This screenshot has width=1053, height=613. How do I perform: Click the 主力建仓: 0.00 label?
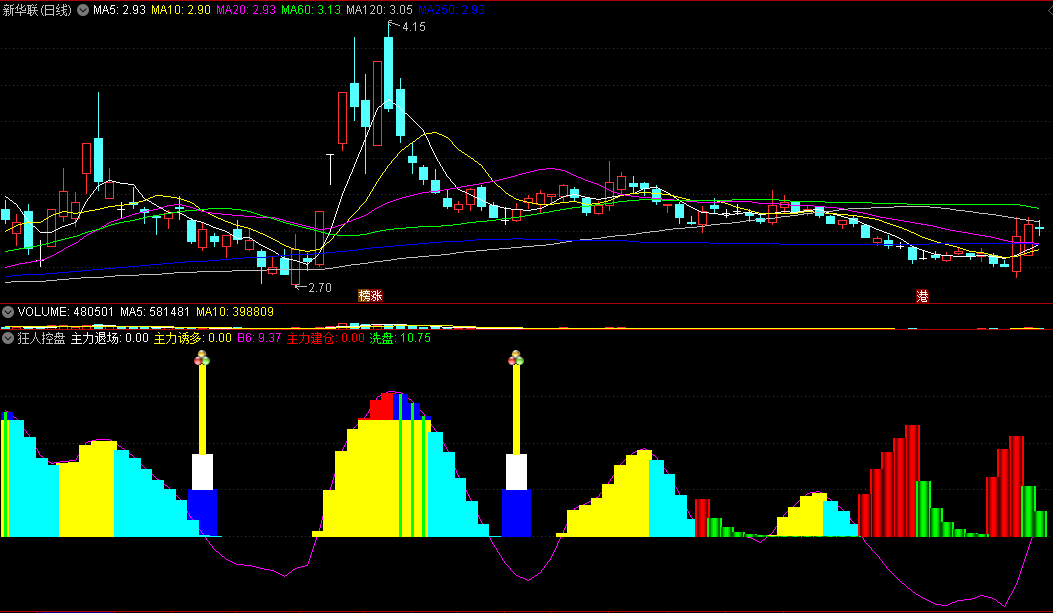(326, 338)
